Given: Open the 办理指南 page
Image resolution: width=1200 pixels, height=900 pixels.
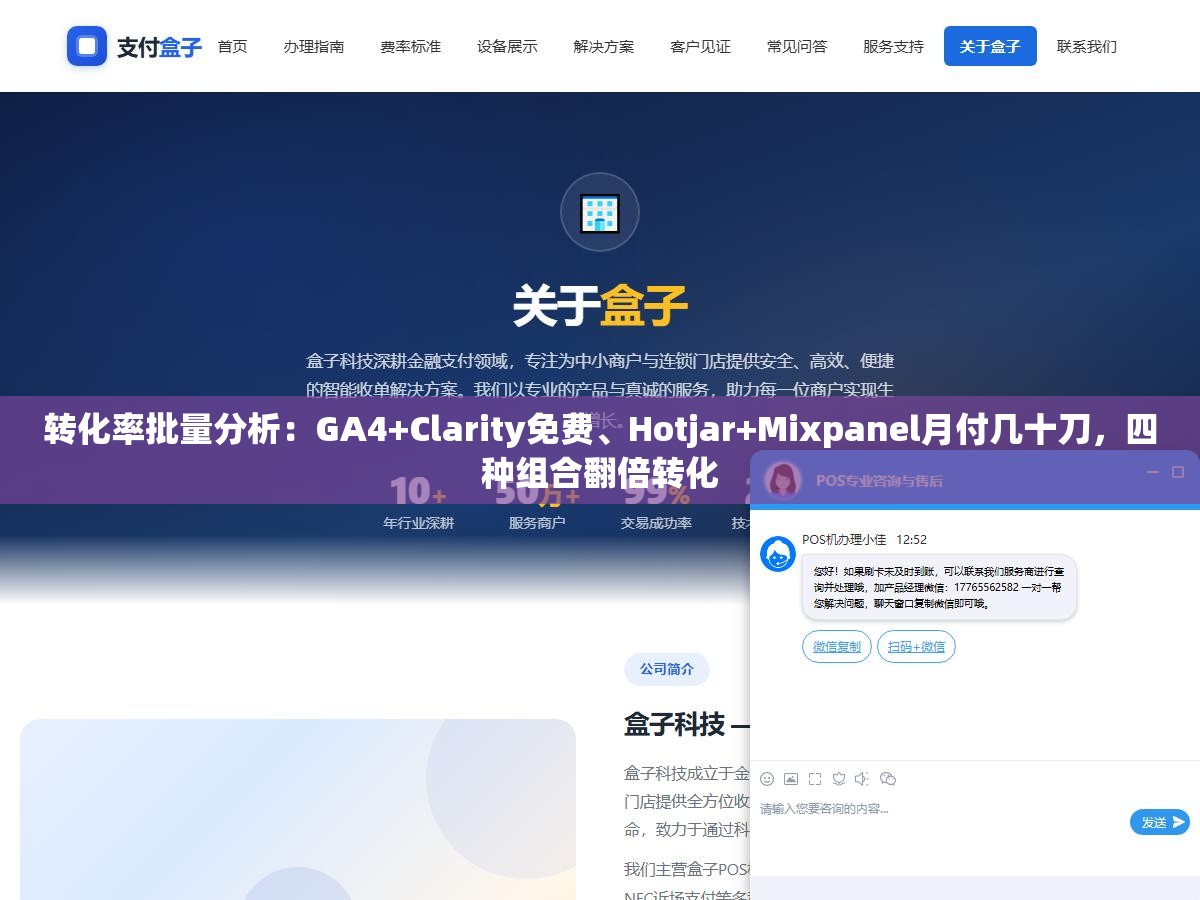Looking at the screenshot, I should click(x=314, y=46).
